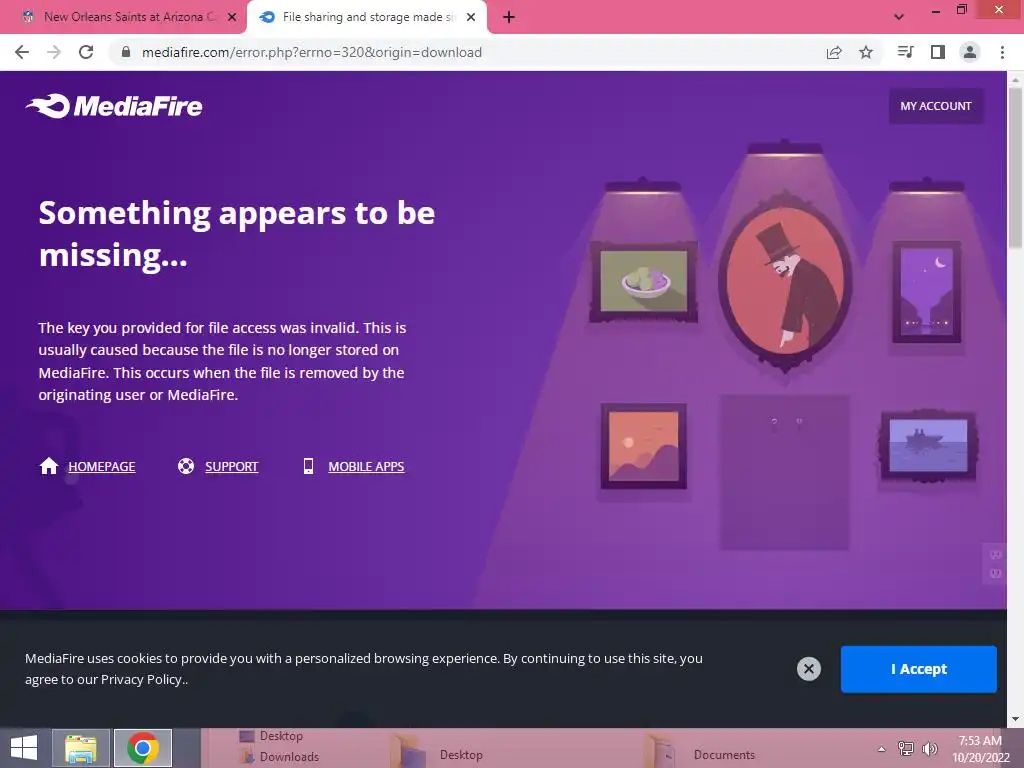Click the moonlit night painting
1024x768 pixels.
pyautogui.click(x=927, y=292)
